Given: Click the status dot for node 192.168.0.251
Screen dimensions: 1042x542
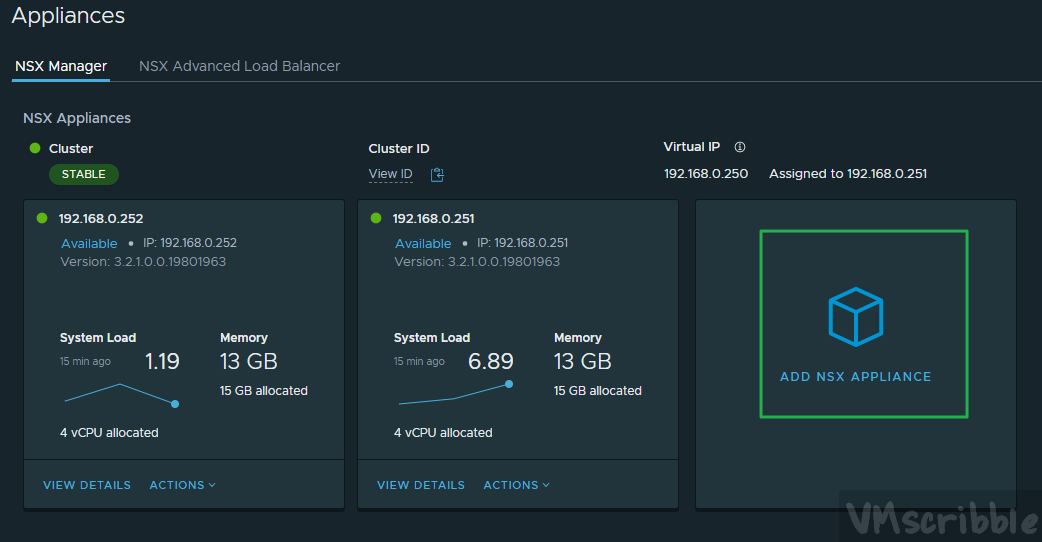Looking at the screenshot, I should coord(376,218).
